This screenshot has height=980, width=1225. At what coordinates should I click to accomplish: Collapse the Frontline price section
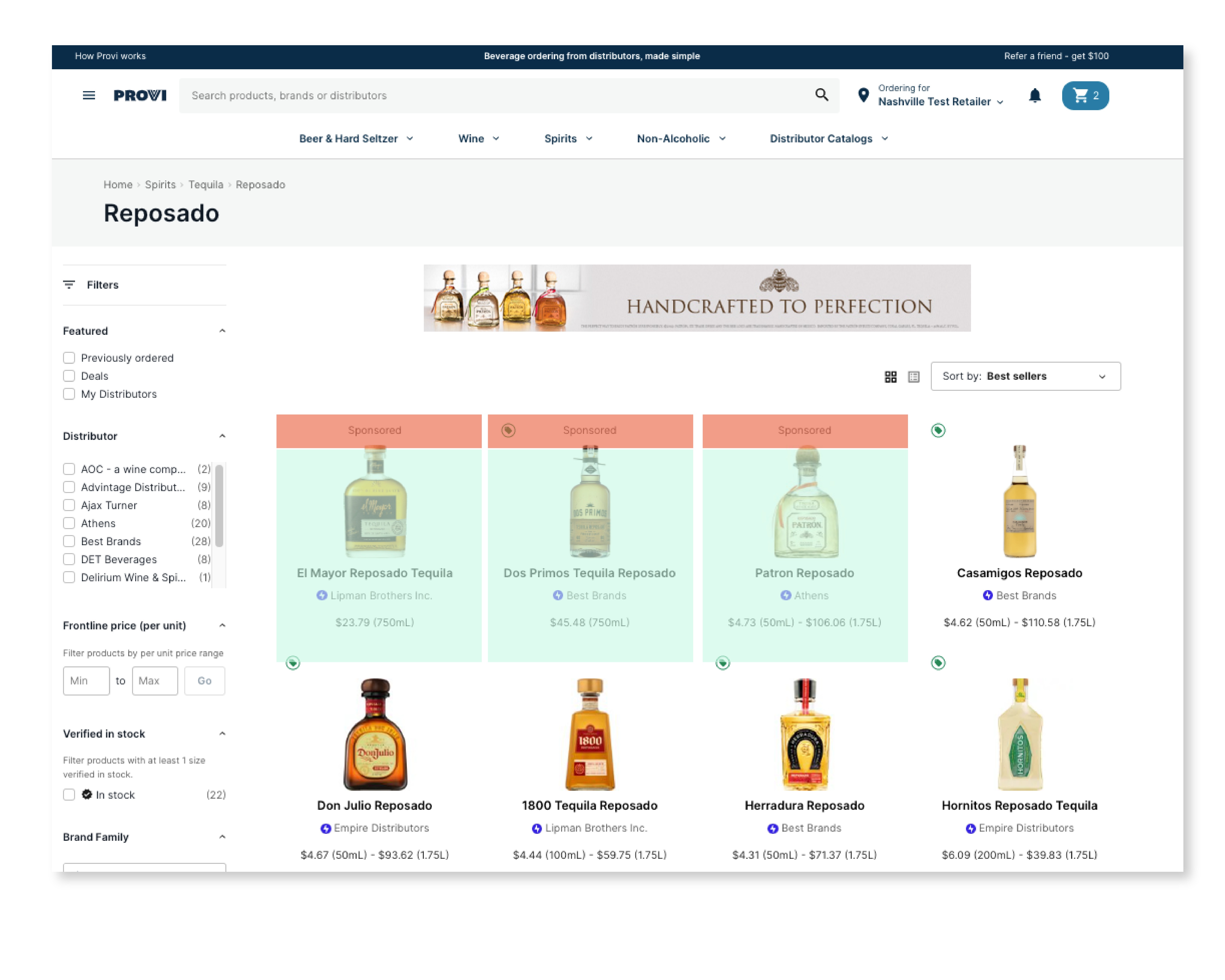coord(222,626)
